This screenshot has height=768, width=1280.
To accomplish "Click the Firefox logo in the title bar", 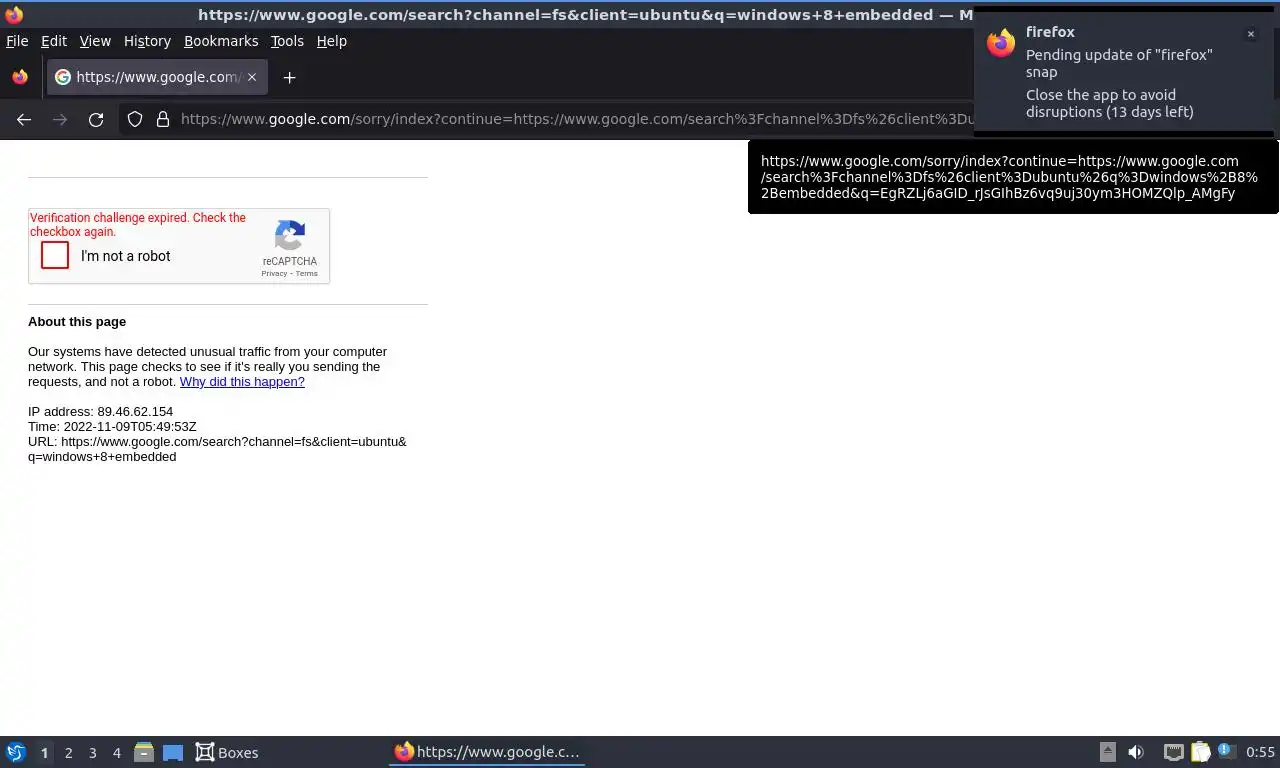I will [x=14, y=14].
